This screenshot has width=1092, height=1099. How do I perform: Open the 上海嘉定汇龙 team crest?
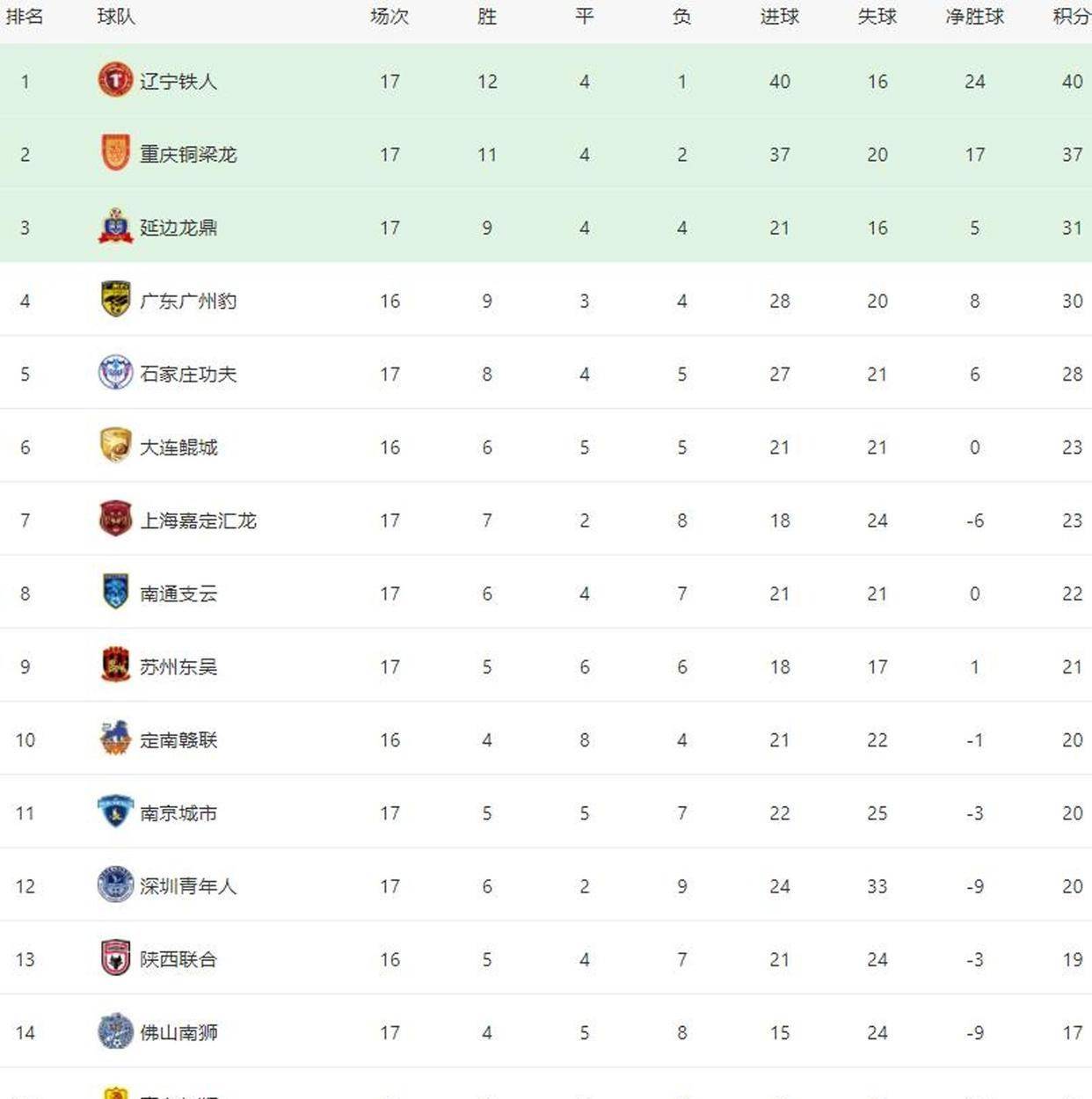pos(115,519)
